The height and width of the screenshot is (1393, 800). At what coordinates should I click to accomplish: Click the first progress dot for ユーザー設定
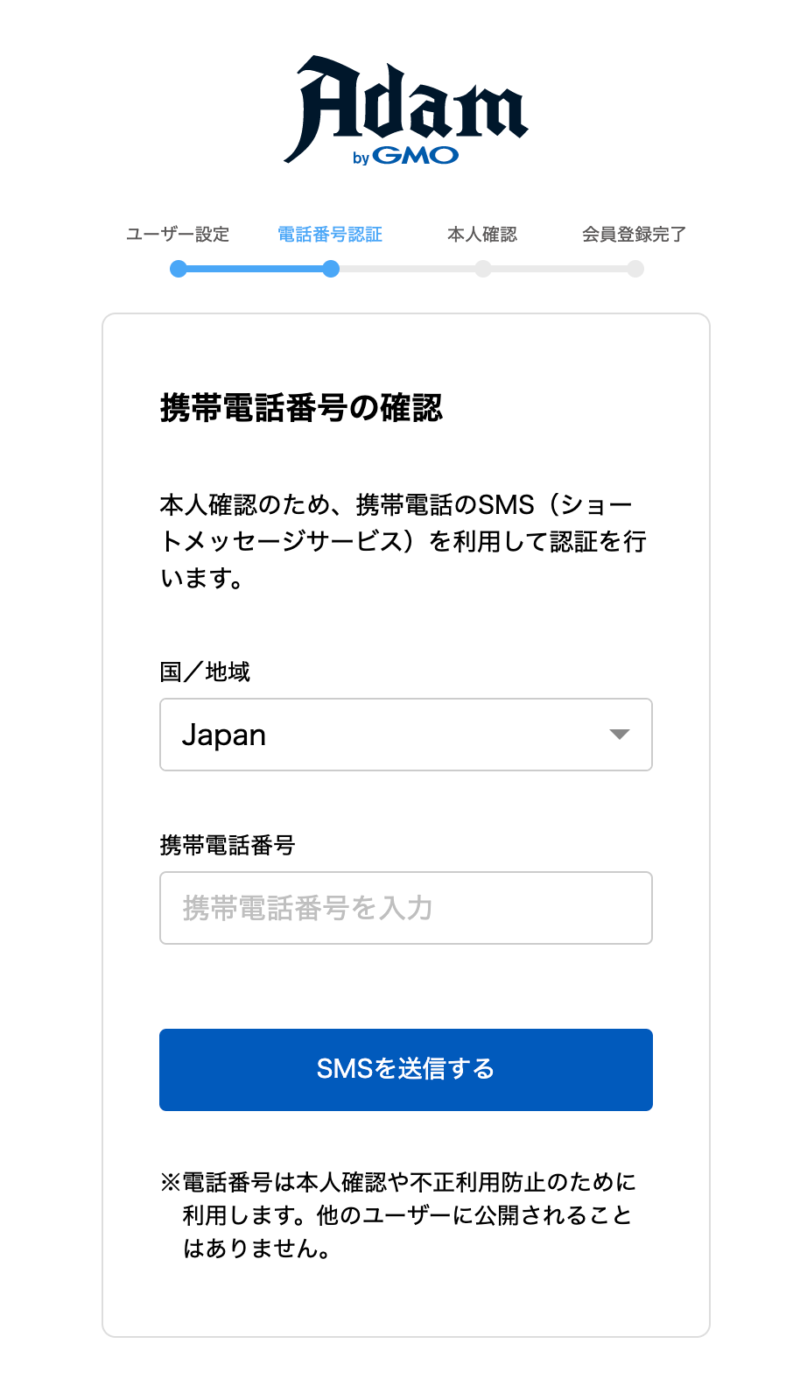(178, 269)
